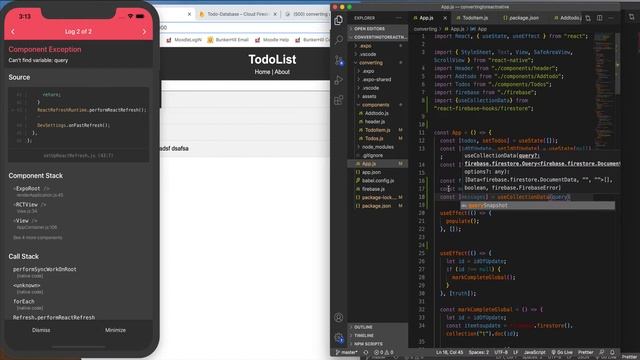The height and width of the screenshot is (360, 640).
Task: Expand the Open Editors section
Action: 378,29
